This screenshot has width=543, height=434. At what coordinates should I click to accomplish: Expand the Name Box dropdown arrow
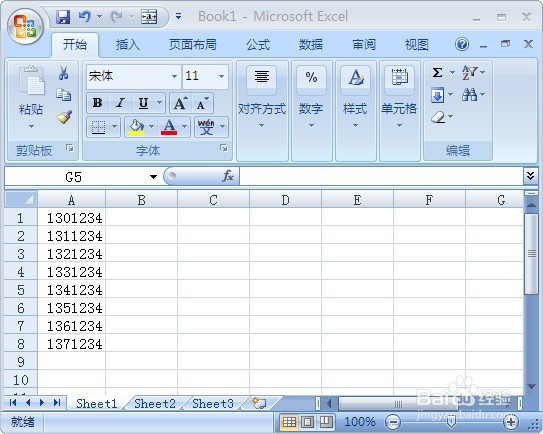153,177
